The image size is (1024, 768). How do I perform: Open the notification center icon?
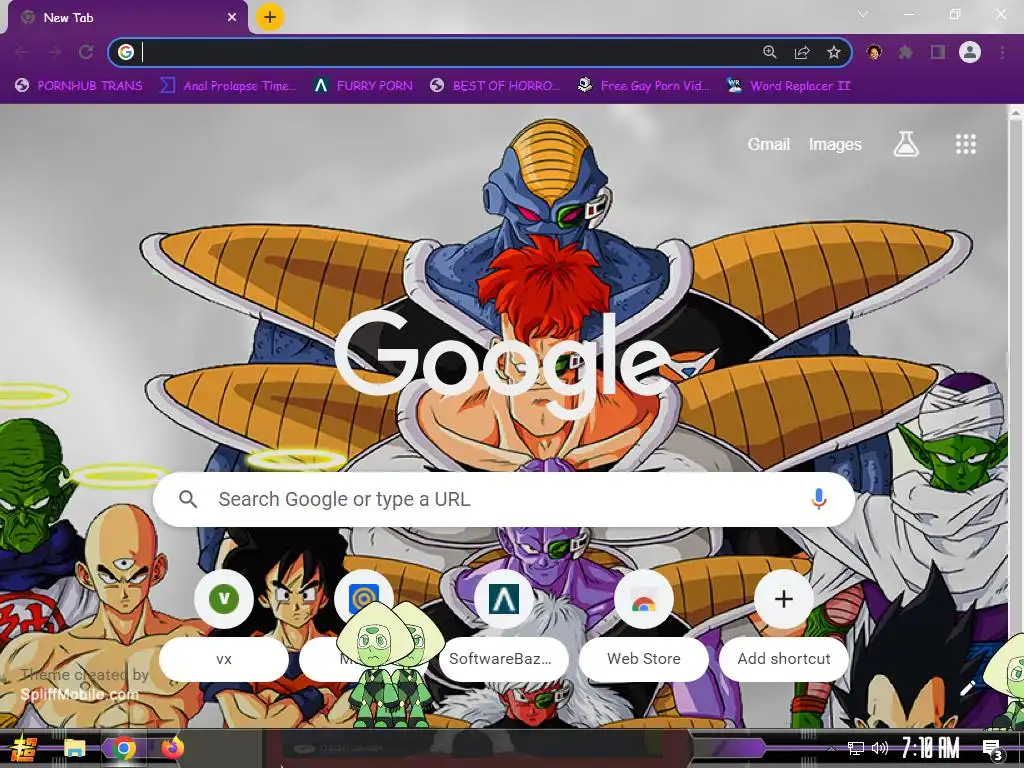(993, 749)
